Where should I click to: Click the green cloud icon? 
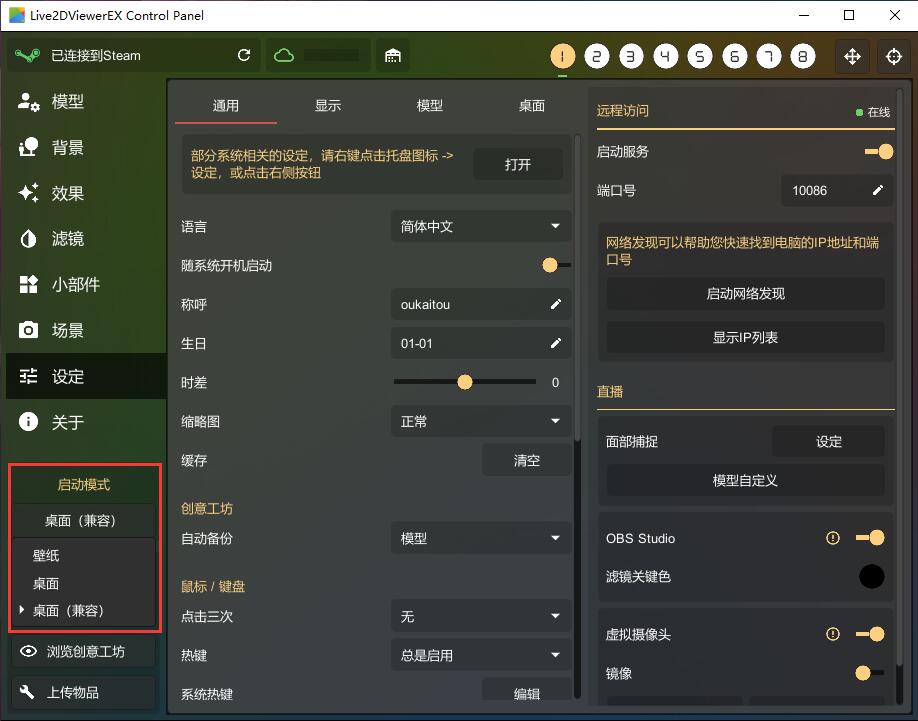tap(284, 56)
